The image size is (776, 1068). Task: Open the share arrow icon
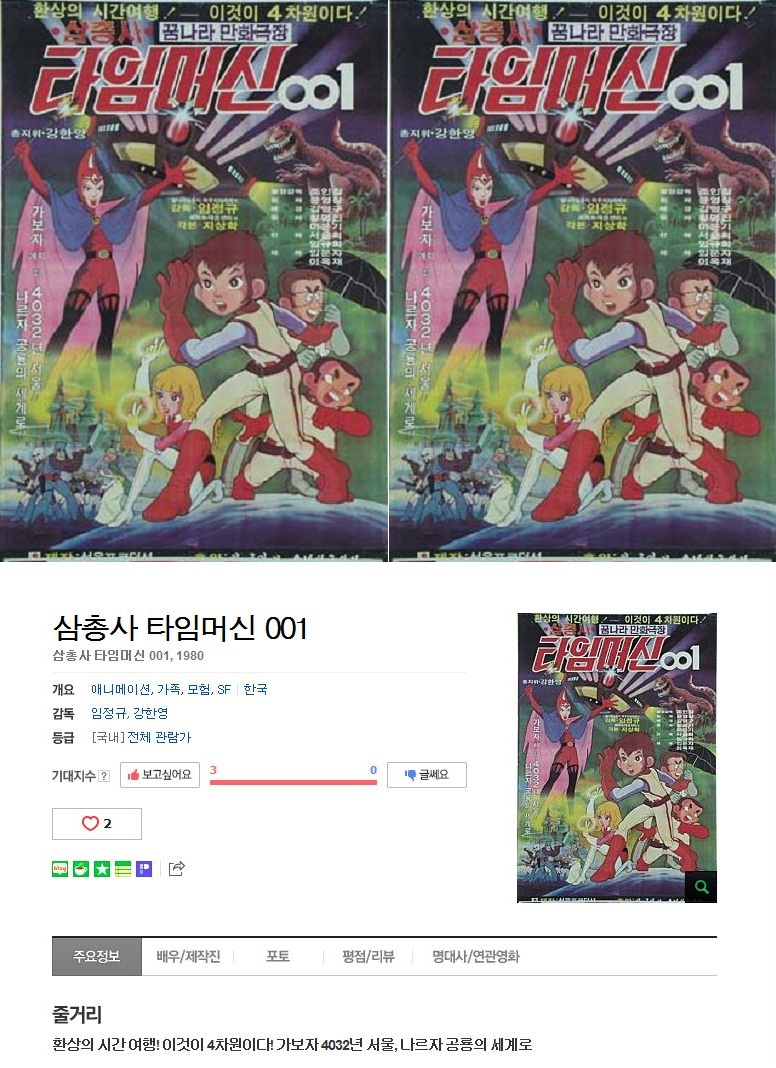click(176, 868)
